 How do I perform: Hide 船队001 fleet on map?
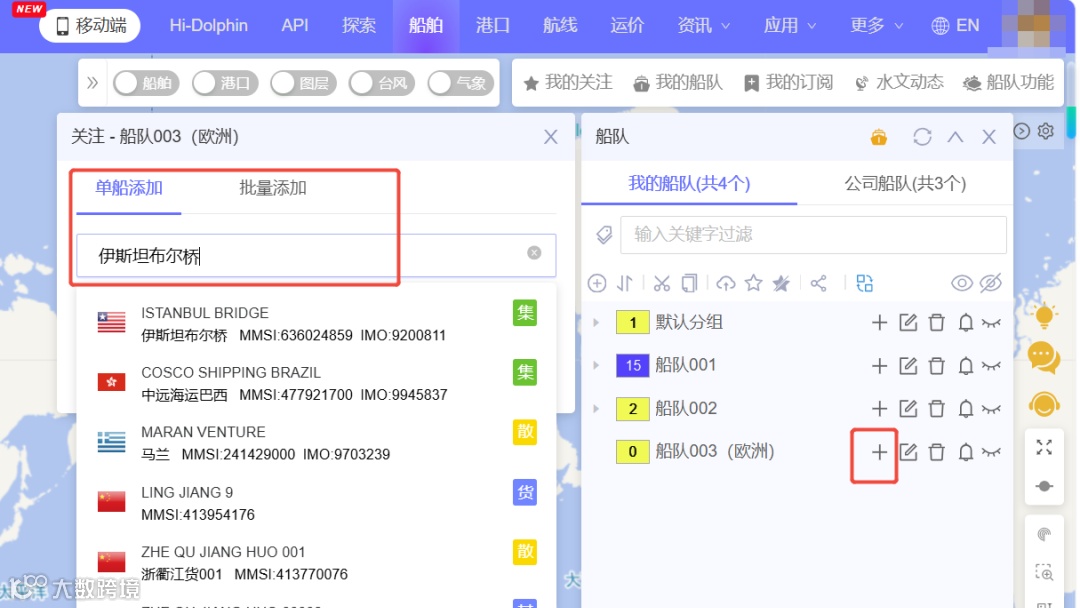click(x=991, y=366)
